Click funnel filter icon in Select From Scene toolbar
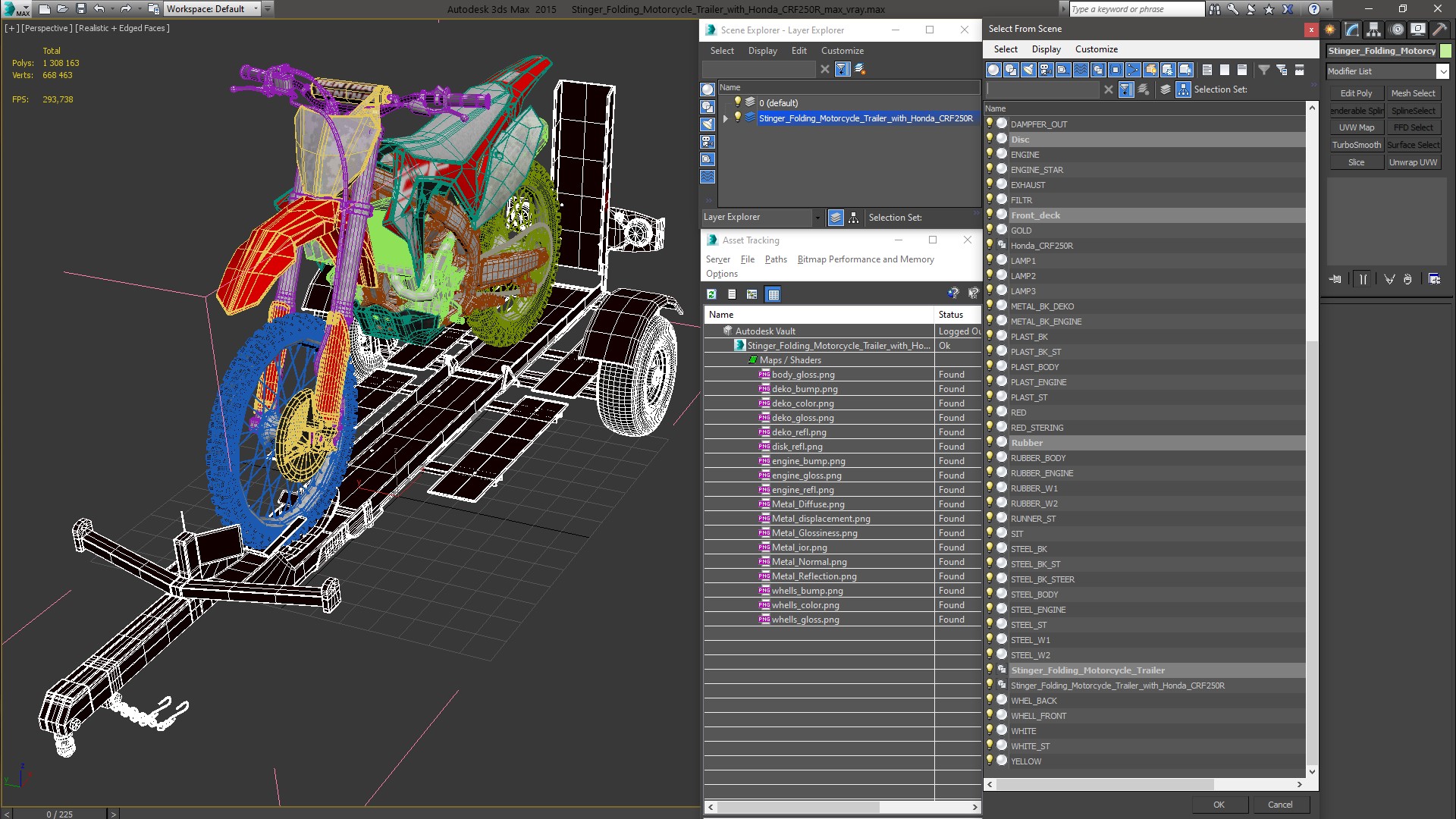The height and width of the screenshot is (819, 1456). tap(1263, 70)
